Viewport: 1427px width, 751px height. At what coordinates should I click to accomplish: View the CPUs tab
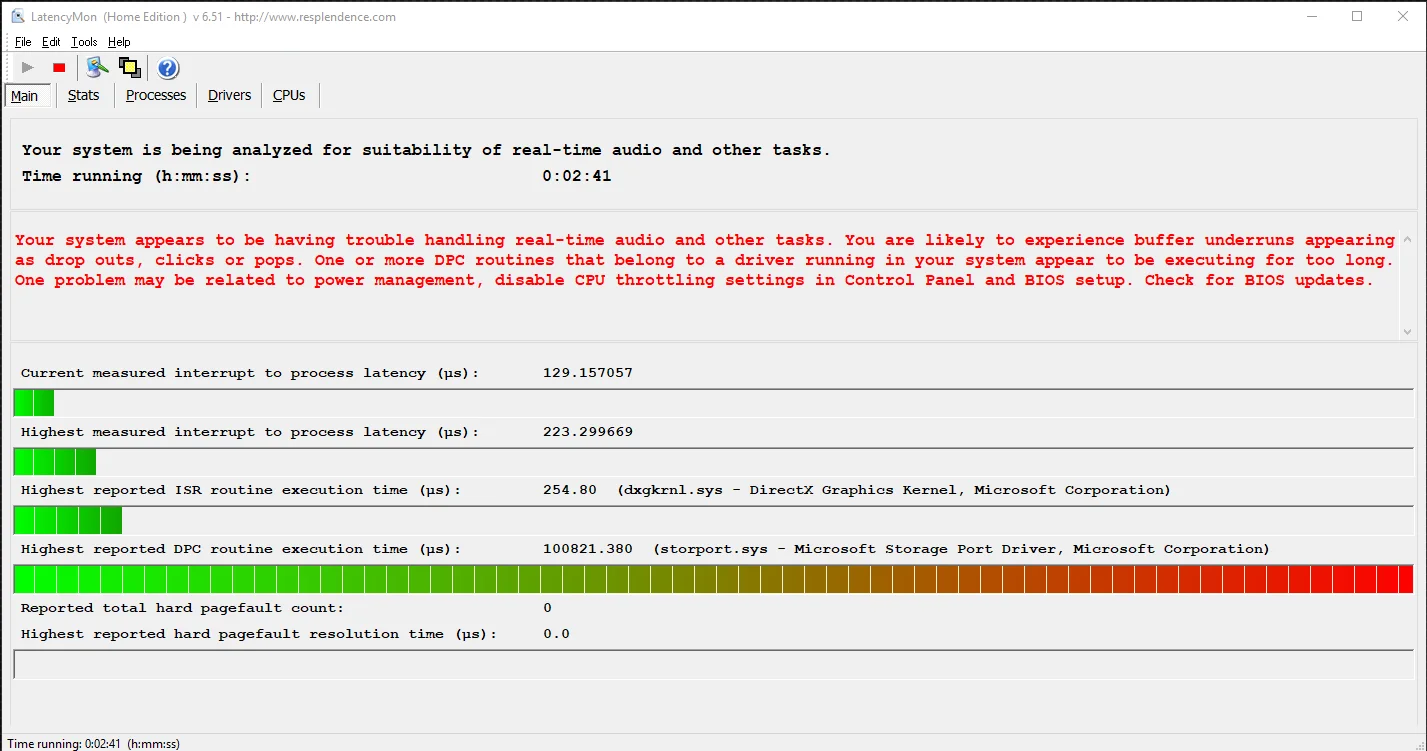(x=289, y=95)
